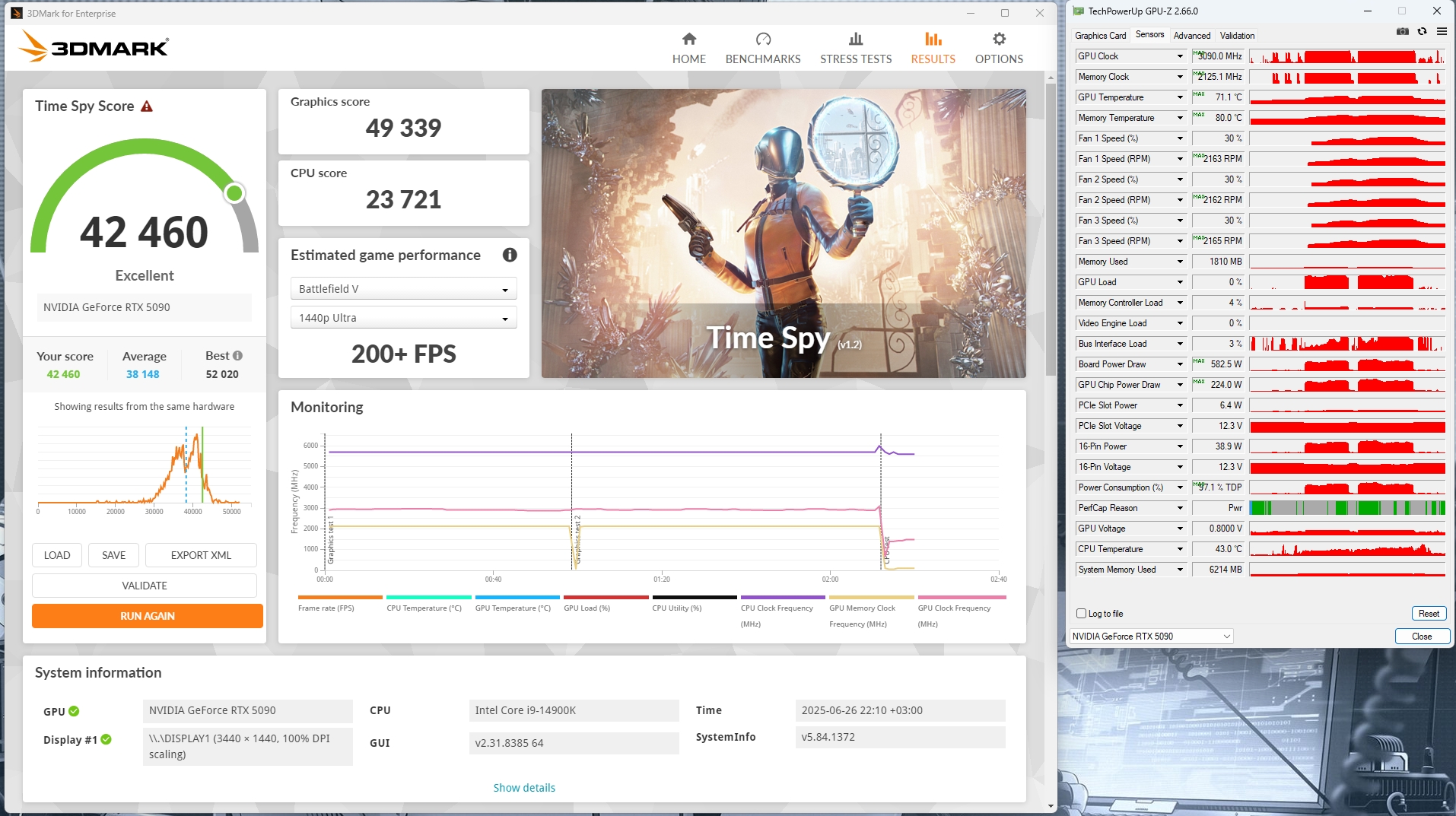
Task: Click the 3DMark title bar app icon
Action: 17,13
